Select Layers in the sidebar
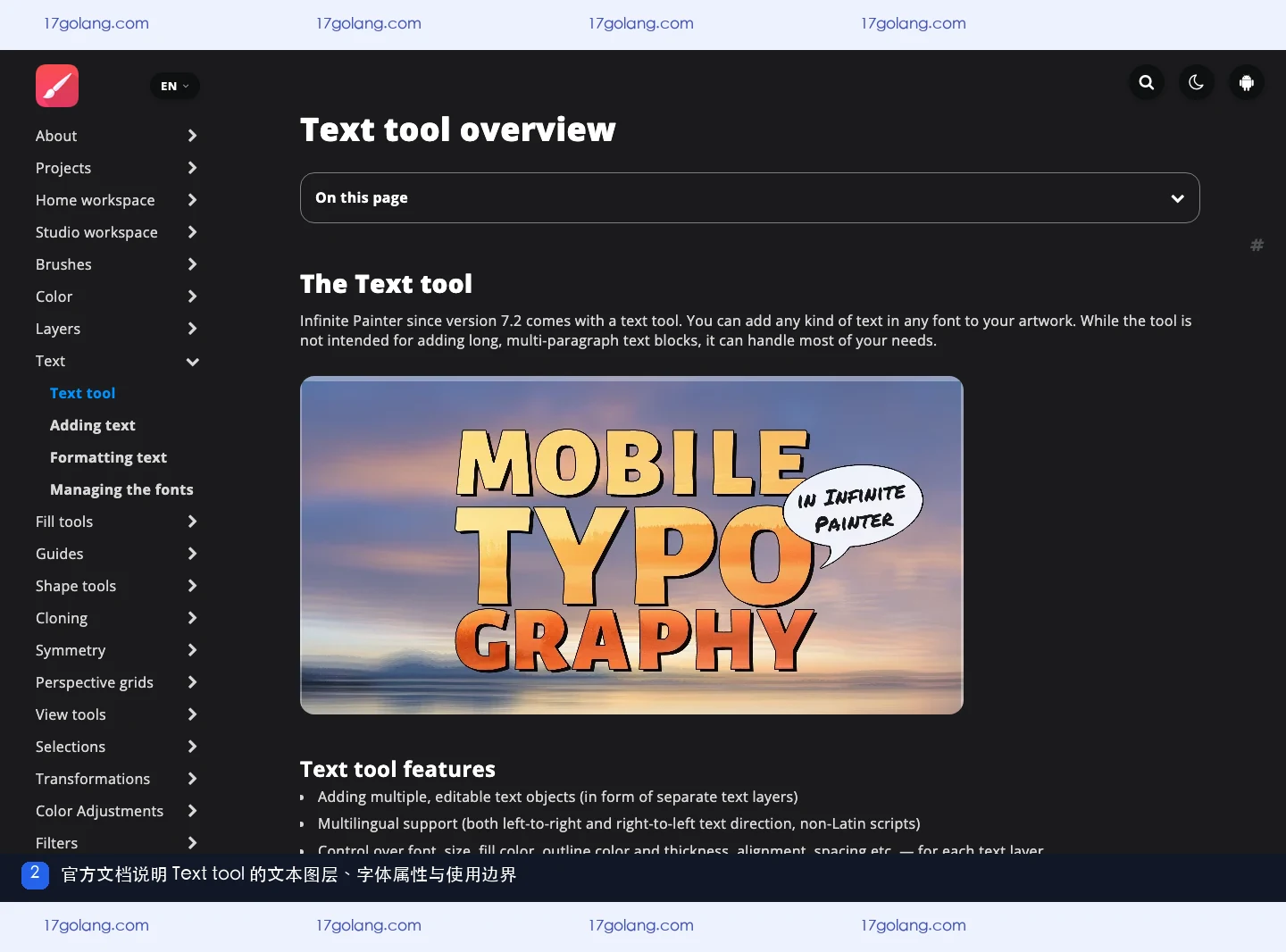 tap(58, 329)
